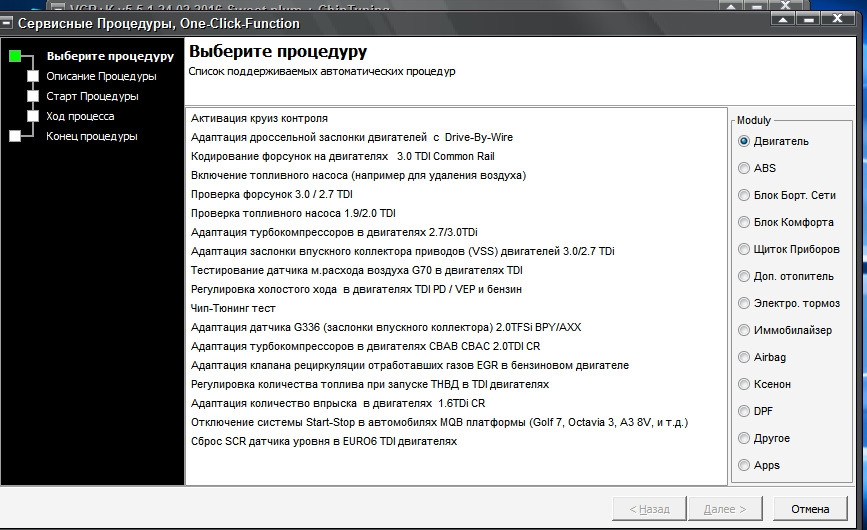Click the Описание Процедуры step square icon
This screenshot has height=530, width=867.
click(x=33, y=76)
